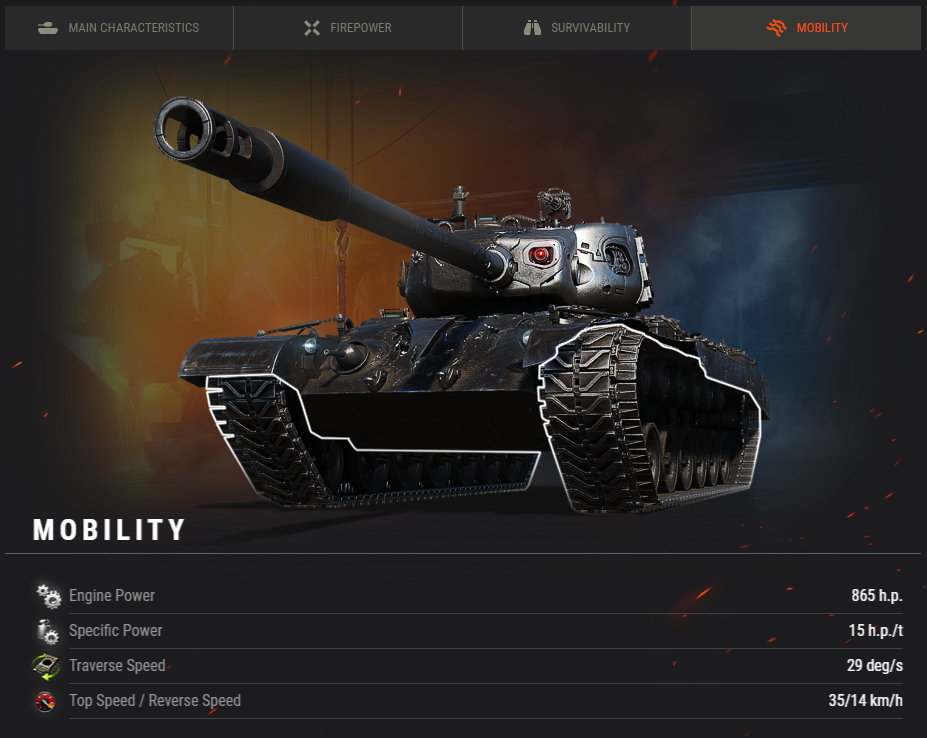Screen dimensions: 927x738
Task: Click the Mobility tab
Action: (806, 28)
